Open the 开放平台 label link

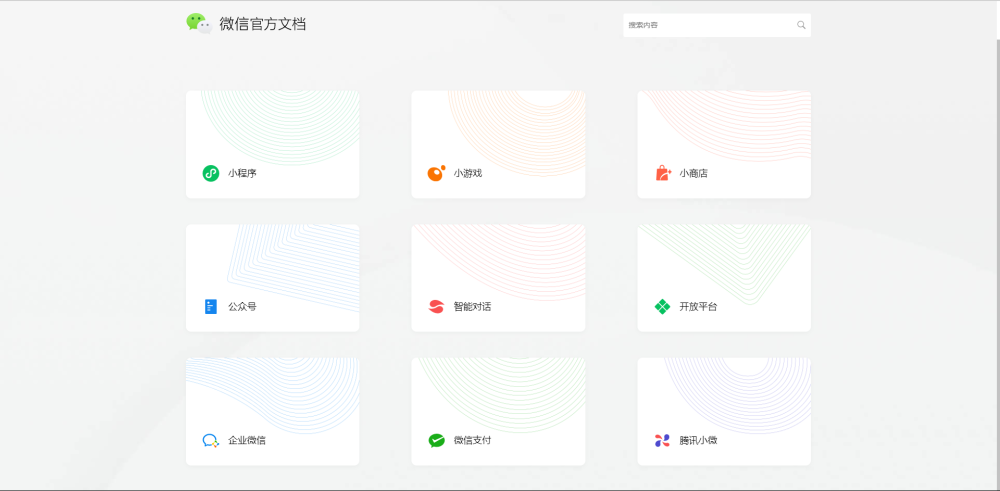click(698, 307)
